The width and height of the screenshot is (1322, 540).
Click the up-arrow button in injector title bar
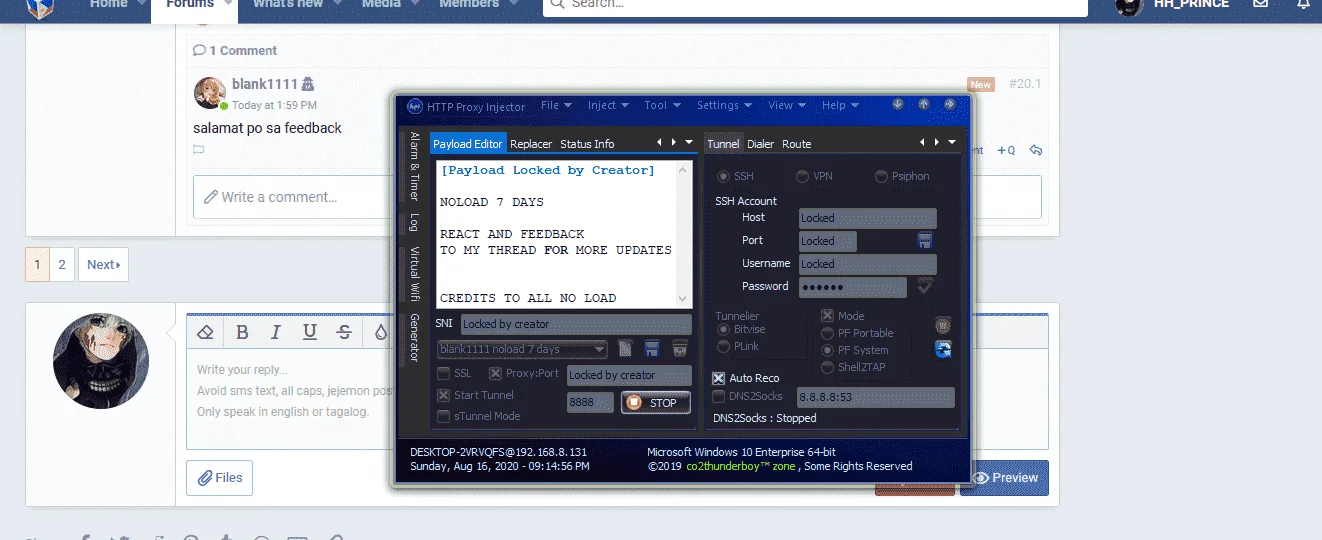(924, 104)
